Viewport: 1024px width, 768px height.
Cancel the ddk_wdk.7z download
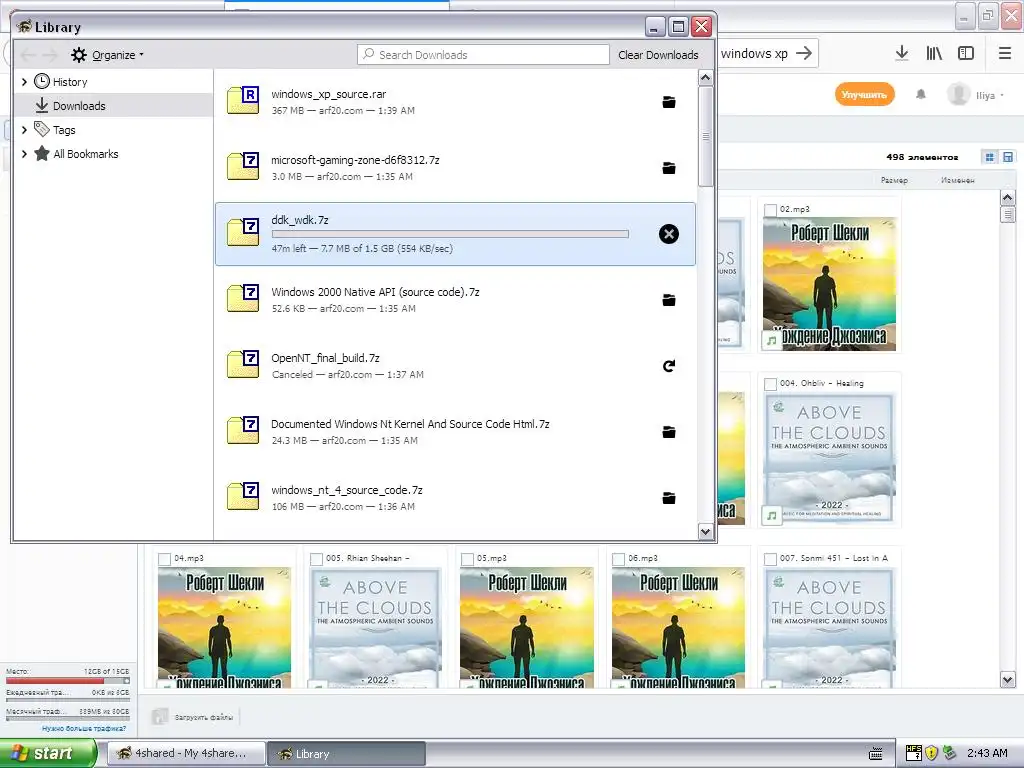(x=669, y=234)
